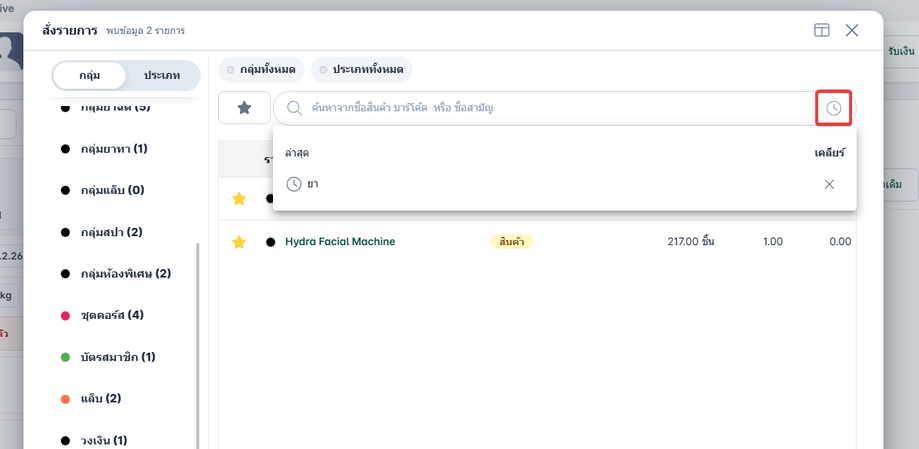Click the favorites star filter button
This screenshot has height=449, width=919.
[x=244, y=108]
